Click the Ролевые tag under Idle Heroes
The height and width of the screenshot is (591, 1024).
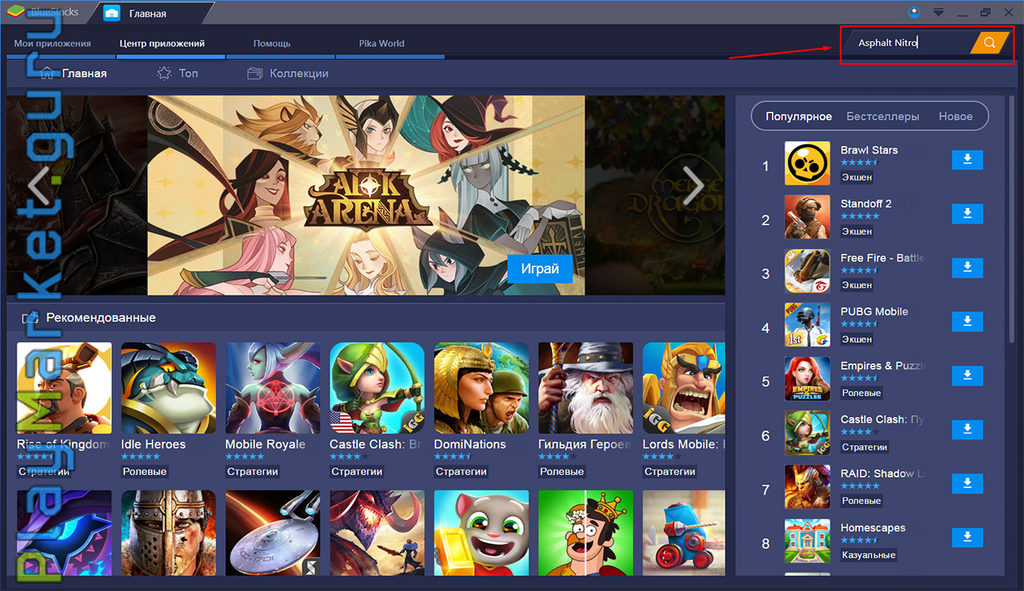(144, 471)
